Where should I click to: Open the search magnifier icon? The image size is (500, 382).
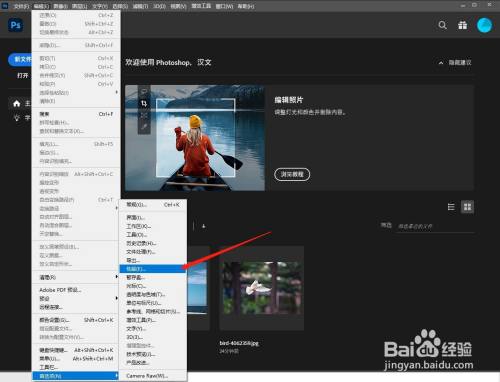click(x=442, y=25)
